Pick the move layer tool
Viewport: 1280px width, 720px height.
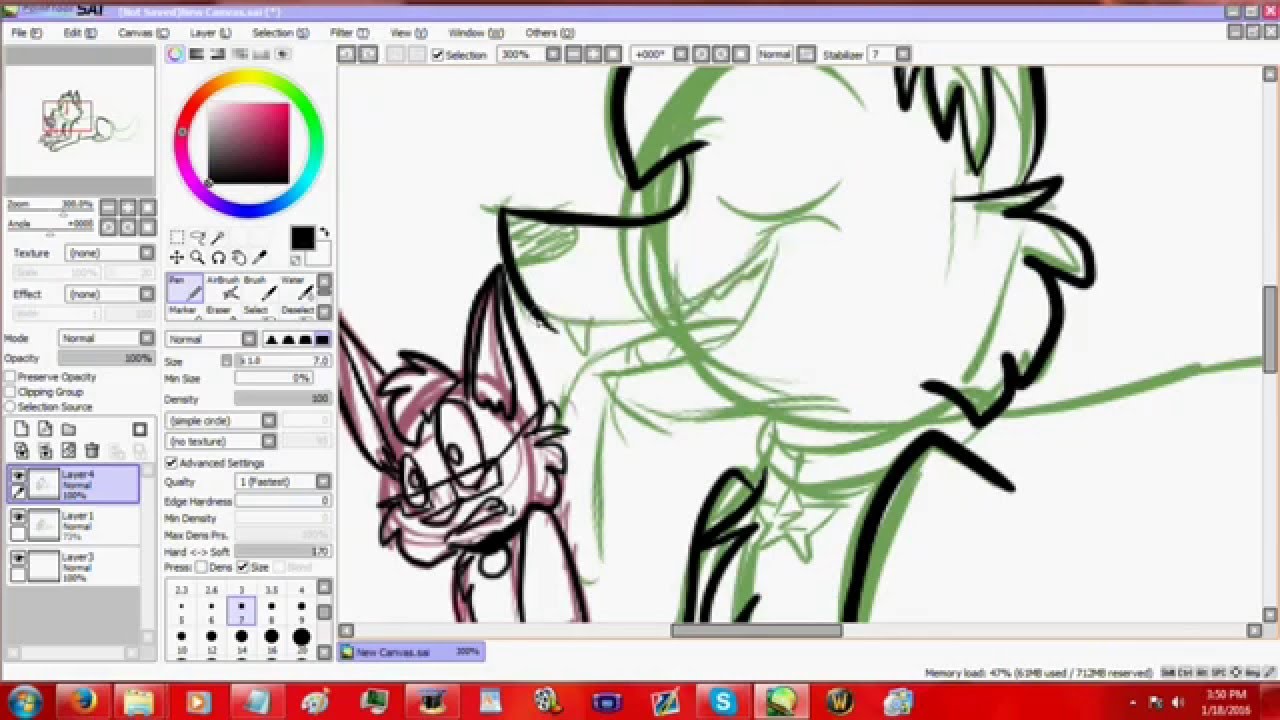[x=177, y=258]
